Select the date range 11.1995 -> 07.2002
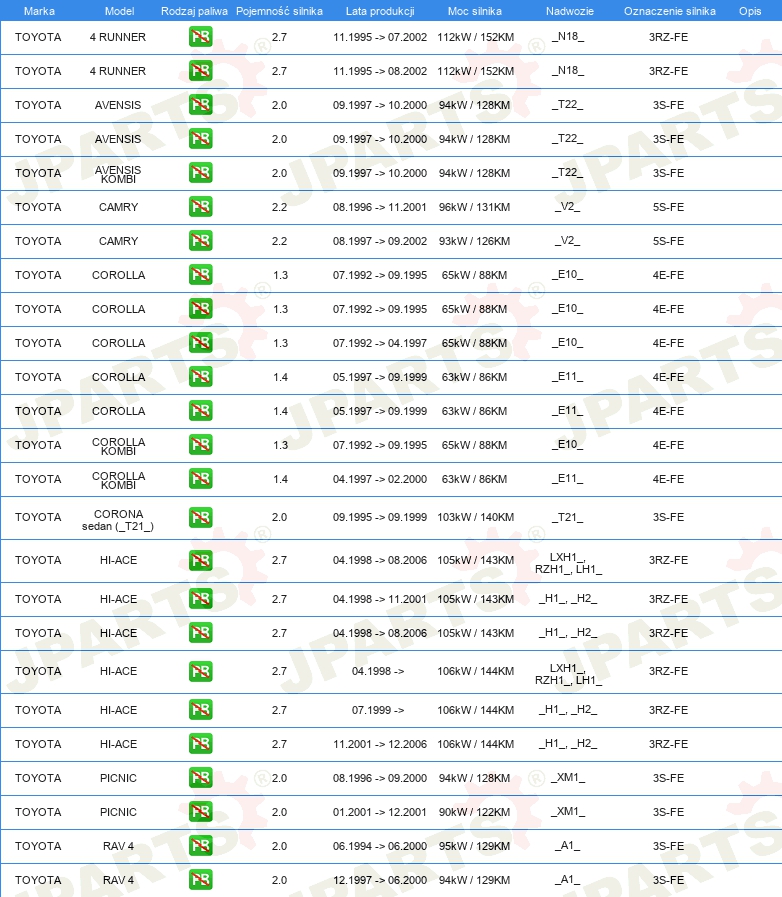Image resolution: width=782 pixels, height=897 pixels. tap(380, 37)
